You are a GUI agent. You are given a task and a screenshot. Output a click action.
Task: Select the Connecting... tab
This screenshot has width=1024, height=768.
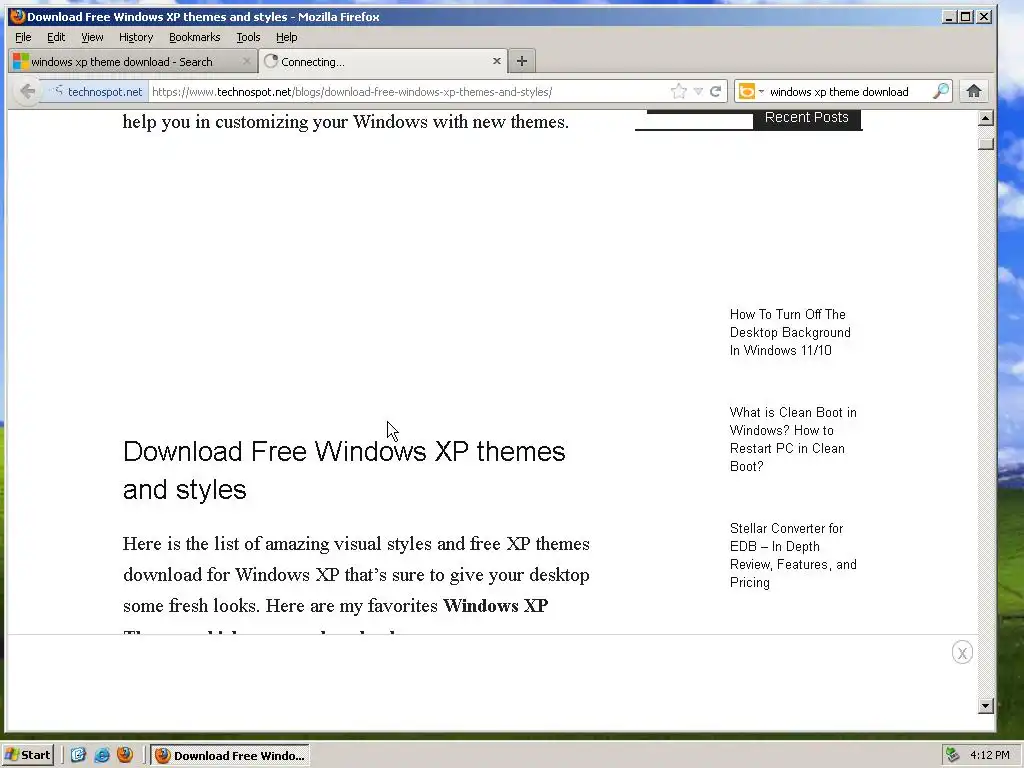click(382, 61)
